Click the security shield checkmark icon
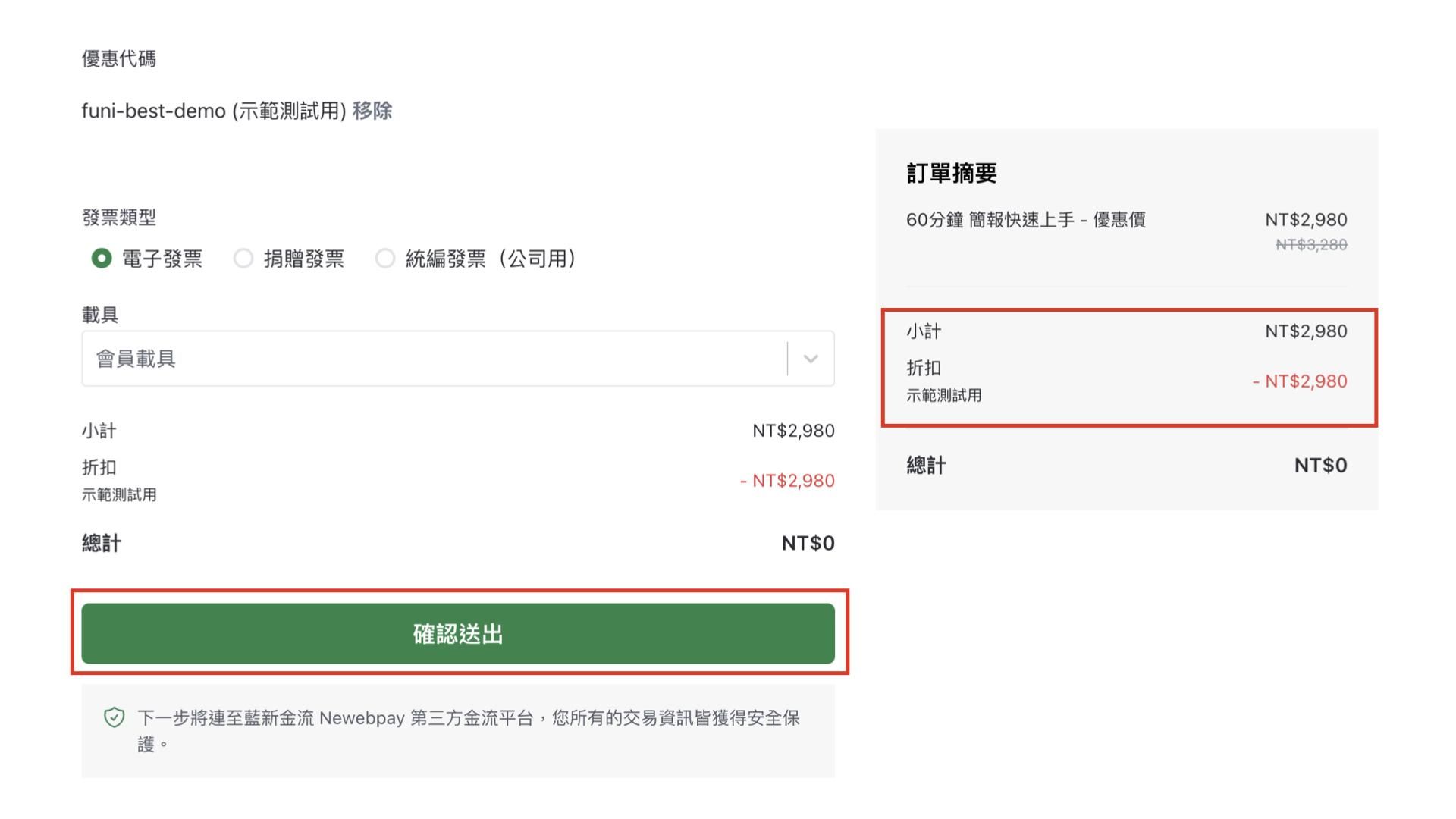1456x819 pixels. point(115,717)
